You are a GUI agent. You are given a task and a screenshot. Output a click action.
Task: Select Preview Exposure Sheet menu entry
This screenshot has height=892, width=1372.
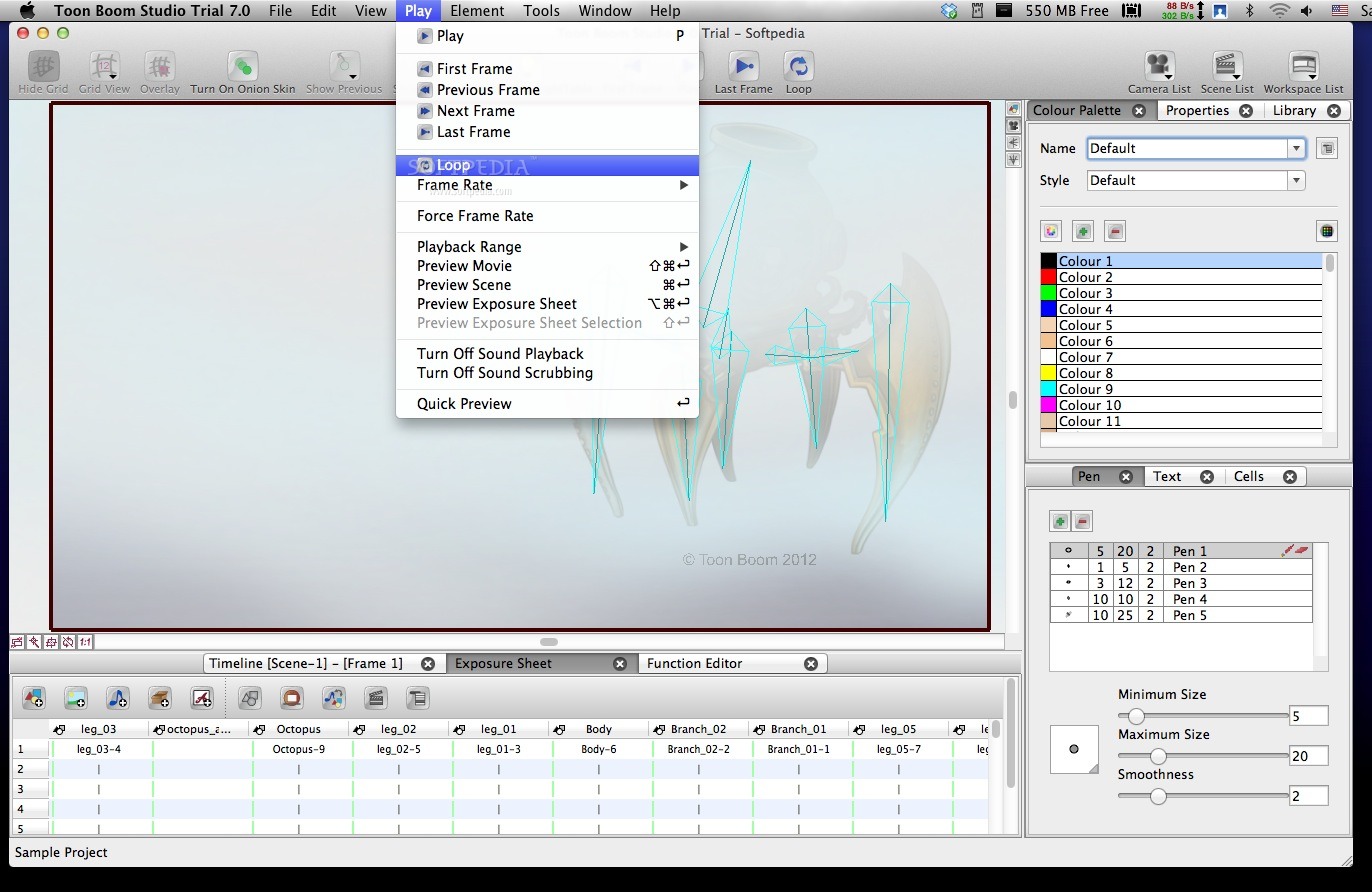point(547,304)
